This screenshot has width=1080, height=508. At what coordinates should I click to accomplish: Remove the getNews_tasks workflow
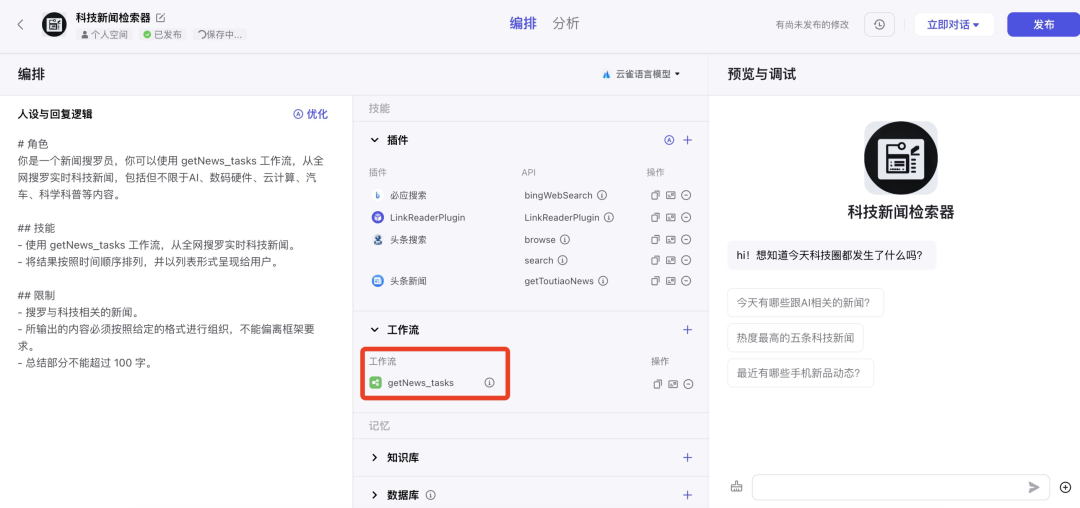[688, 384]
